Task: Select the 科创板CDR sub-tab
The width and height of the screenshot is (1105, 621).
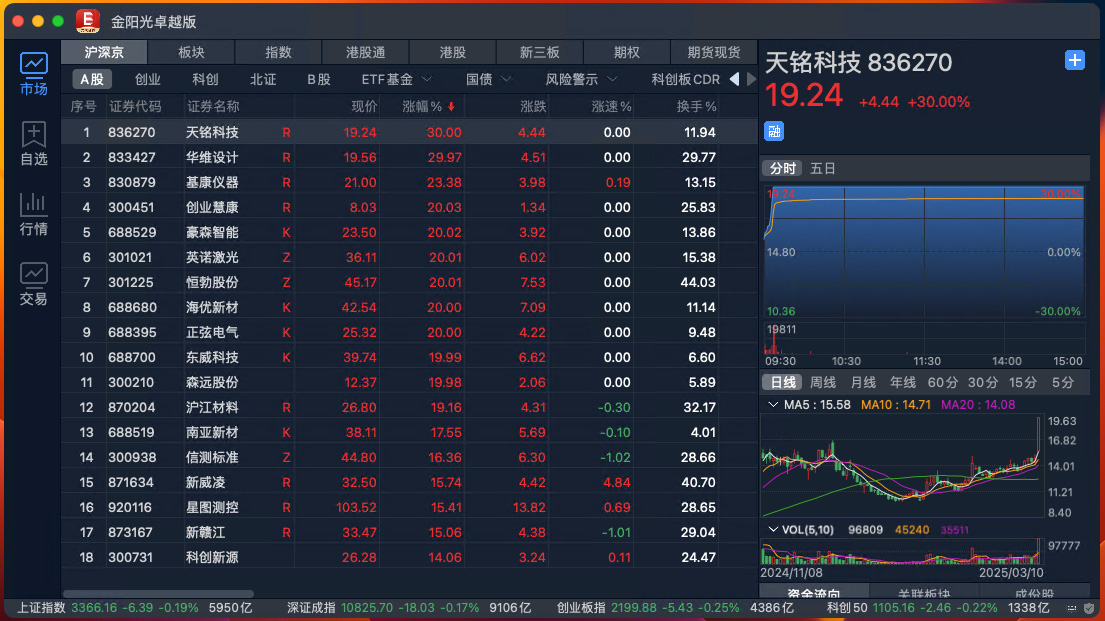Action: (x=685, y=80)
